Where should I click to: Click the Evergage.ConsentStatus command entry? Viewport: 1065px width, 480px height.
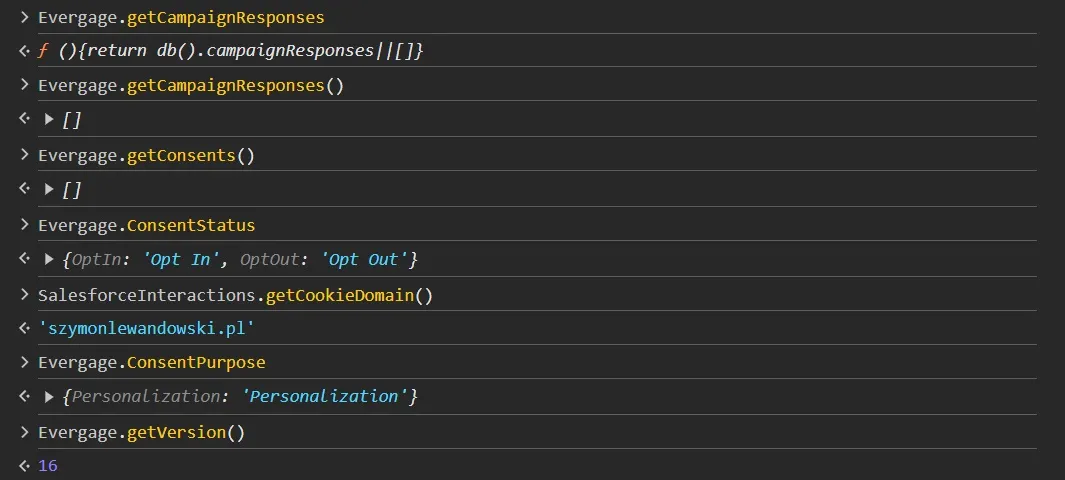tap(146, 225)
